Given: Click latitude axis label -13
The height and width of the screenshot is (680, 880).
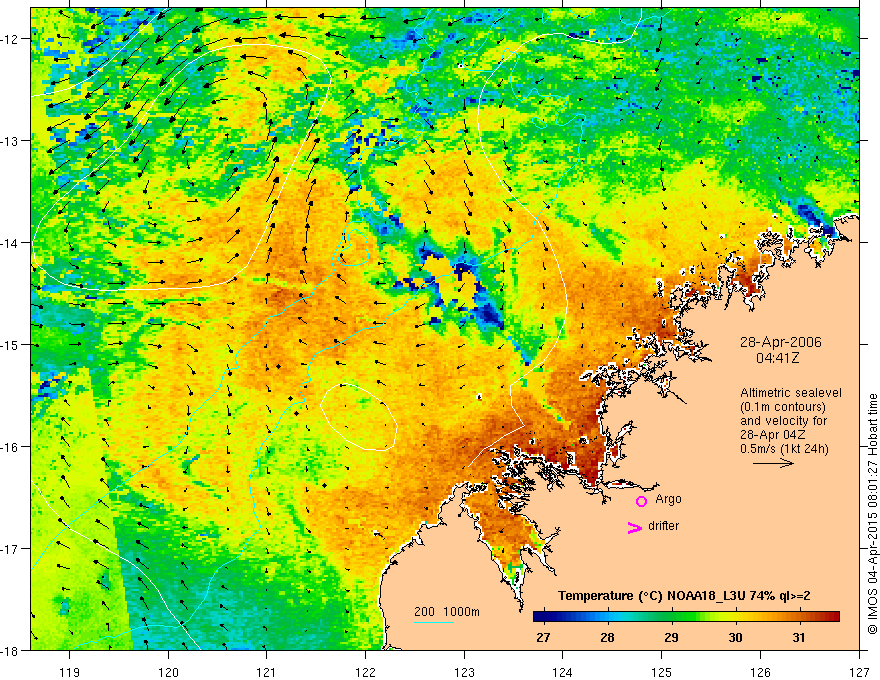Looking at the screenshot, I should (11, 141).
